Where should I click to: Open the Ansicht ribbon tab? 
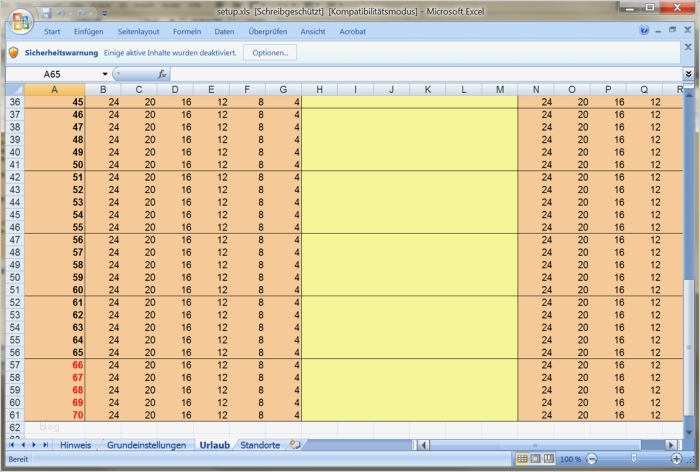(x=313, y=32)
